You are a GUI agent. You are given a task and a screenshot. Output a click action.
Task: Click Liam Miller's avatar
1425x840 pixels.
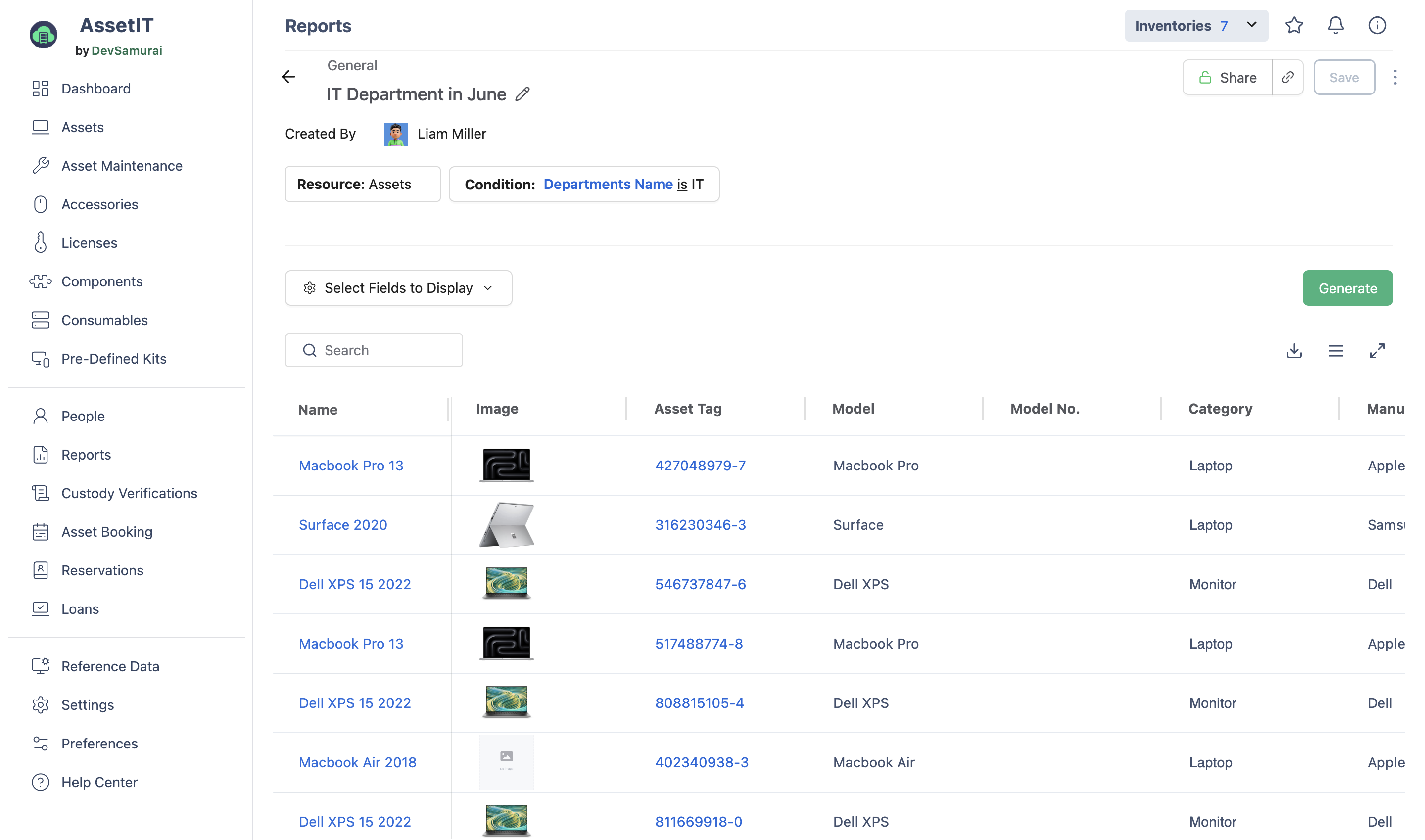click(395, 134)
